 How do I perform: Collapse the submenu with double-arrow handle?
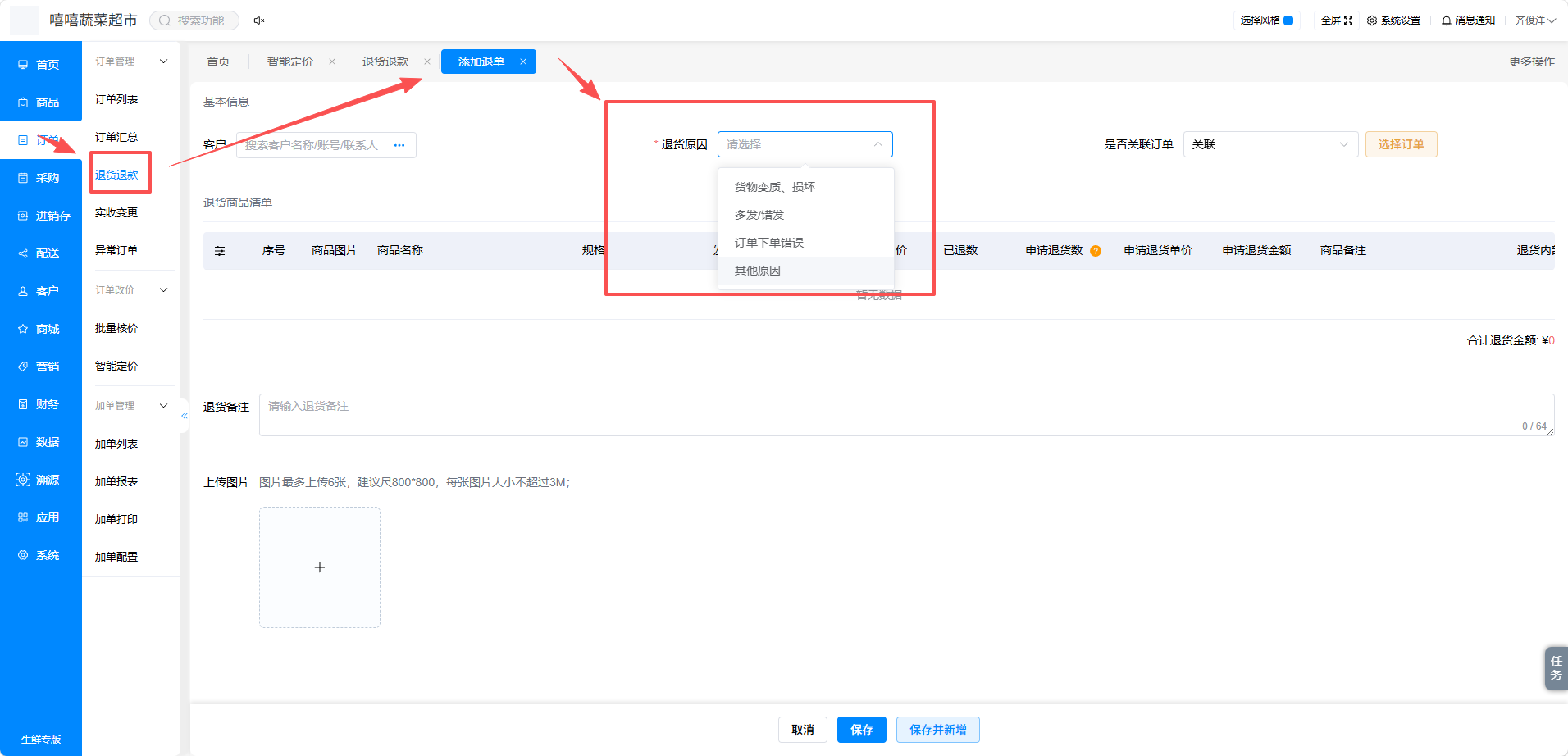pyautogui.click(x=185, y=416)
